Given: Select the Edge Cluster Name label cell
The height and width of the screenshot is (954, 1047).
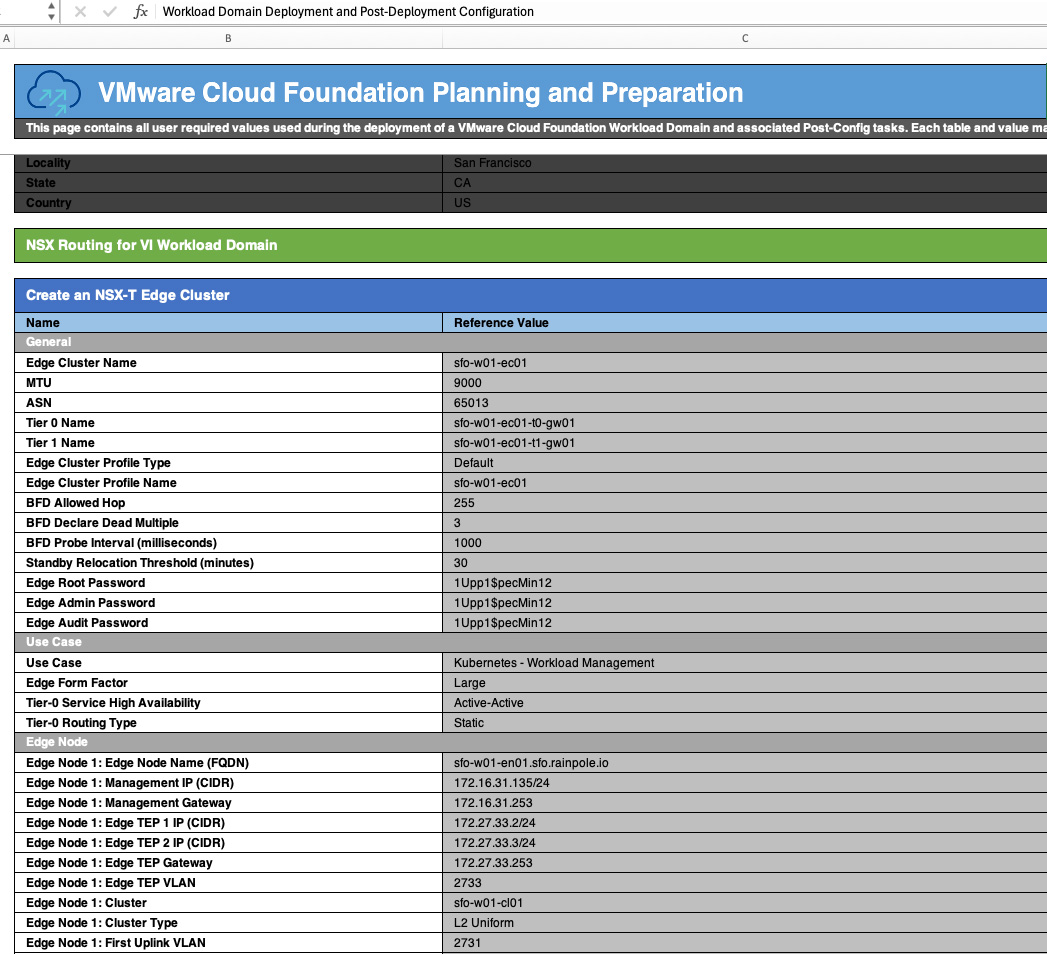Looking at the screenshot, I should pyautogui.click(x=228, y=363).
